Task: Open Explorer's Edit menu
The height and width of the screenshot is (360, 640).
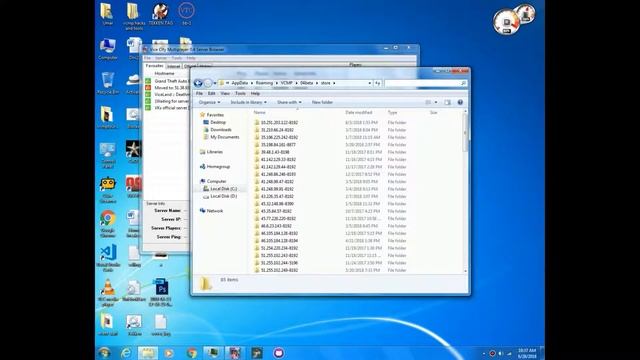Action: click(x=211, y=93)
